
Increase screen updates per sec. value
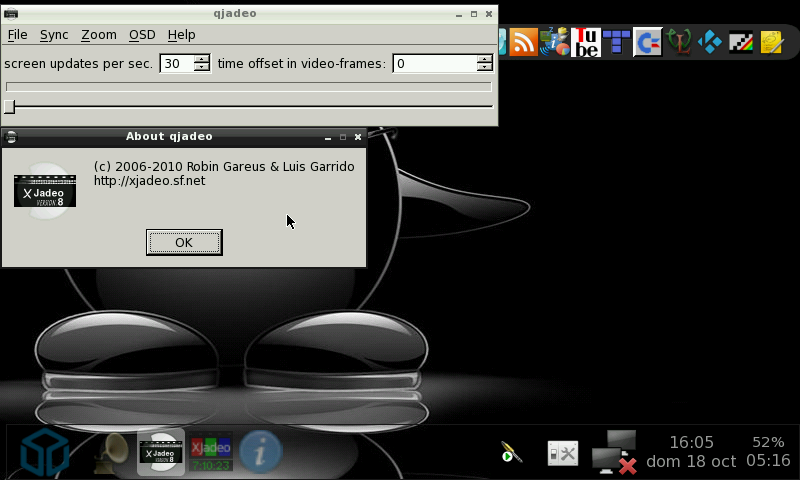coord(202,59)
